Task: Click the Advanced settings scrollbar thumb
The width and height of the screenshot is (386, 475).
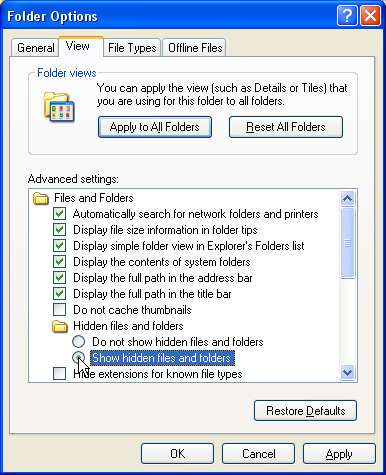Action: [347, 243]
